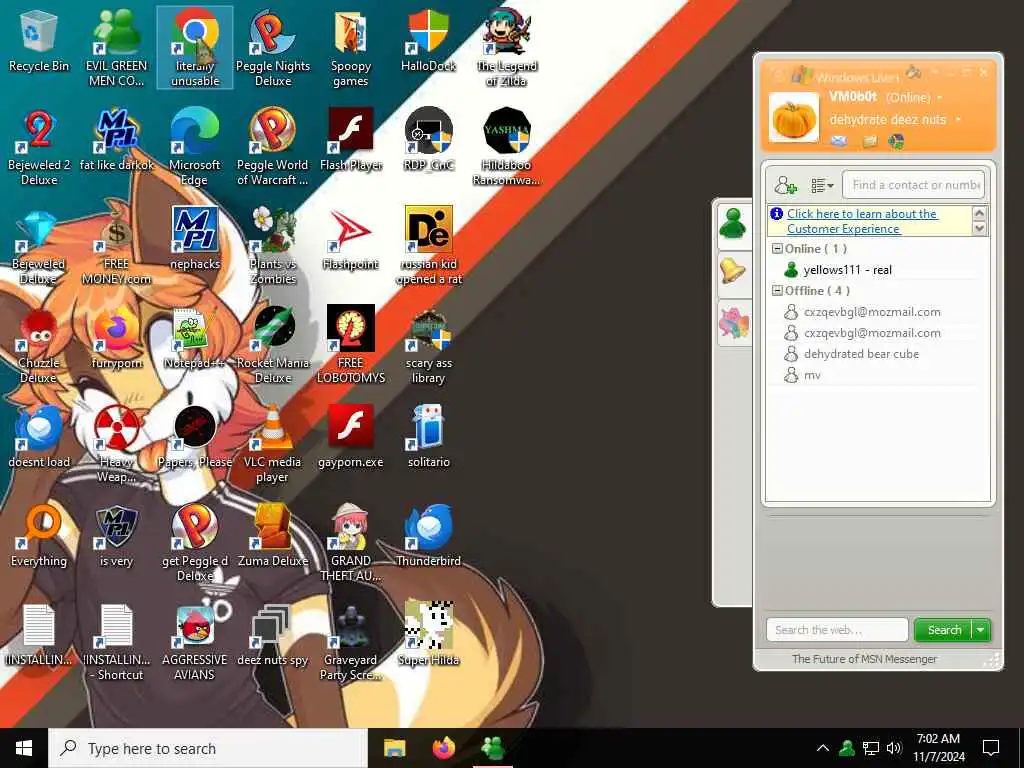Open the Everything search shortcut
Viewport: 1024px width, 768px height.
pos(39,536)
